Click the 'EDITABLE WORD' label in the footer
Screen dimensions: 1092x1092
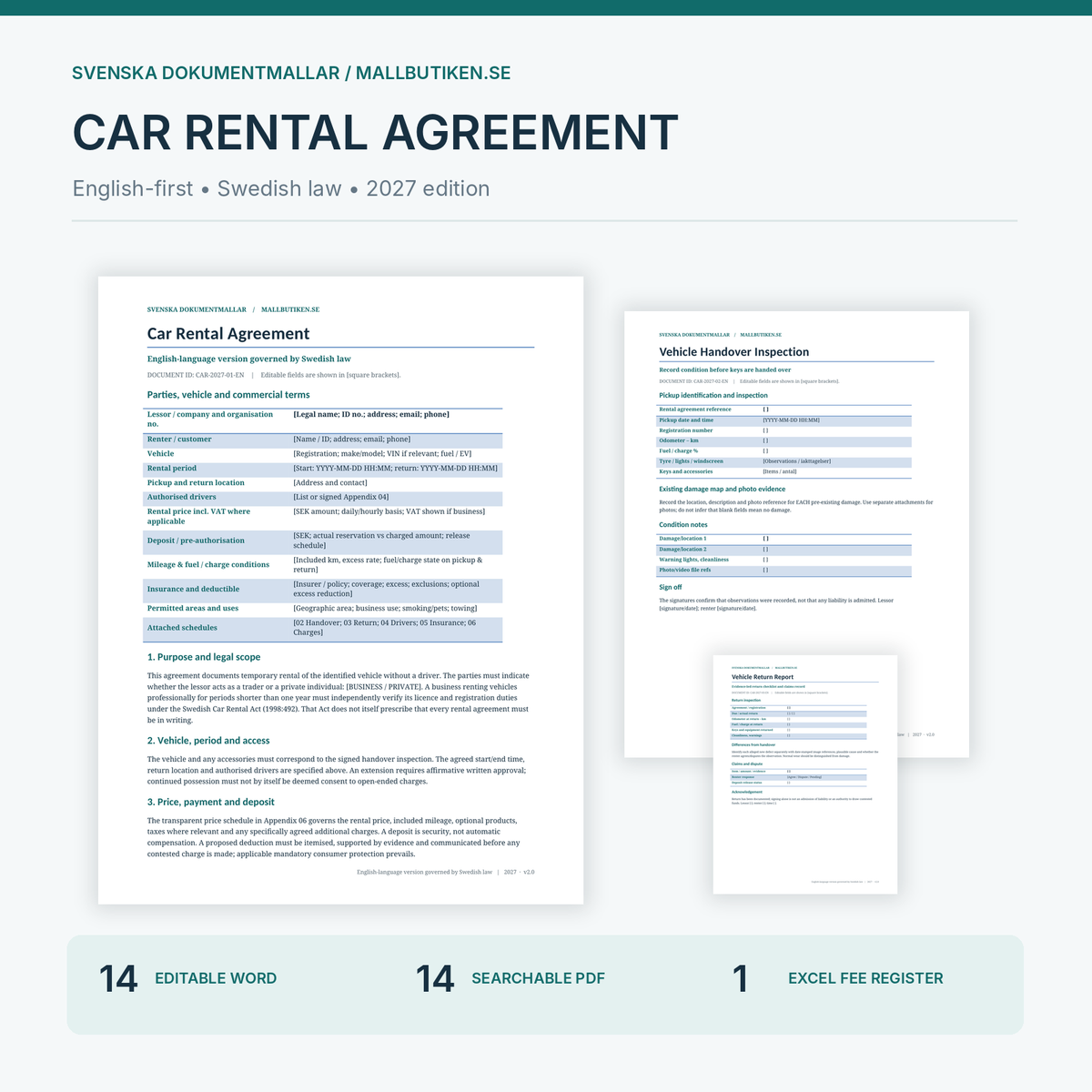(216, 978)
